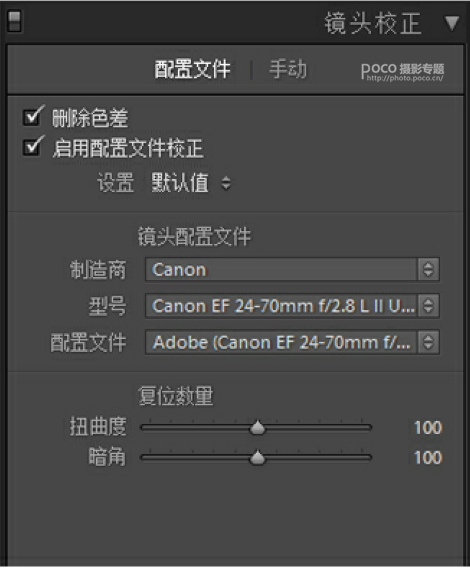
Task: Click the 扭曲度 slider handle
Action: 258,427
